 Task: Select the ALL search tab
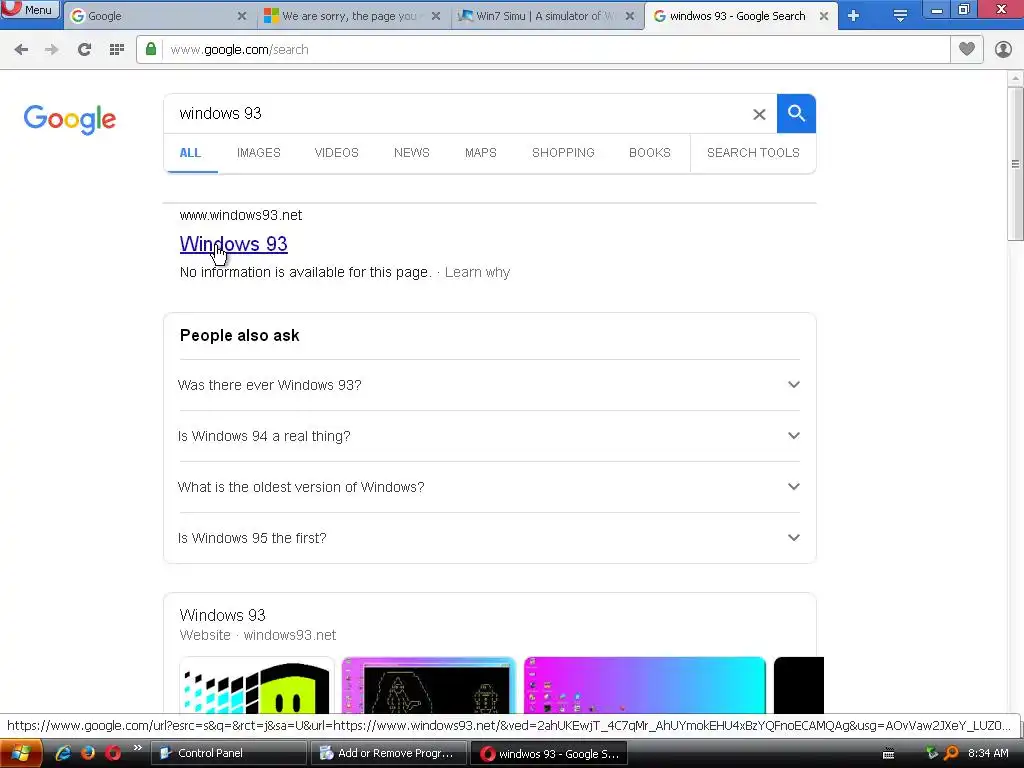[x=190, y=153]
